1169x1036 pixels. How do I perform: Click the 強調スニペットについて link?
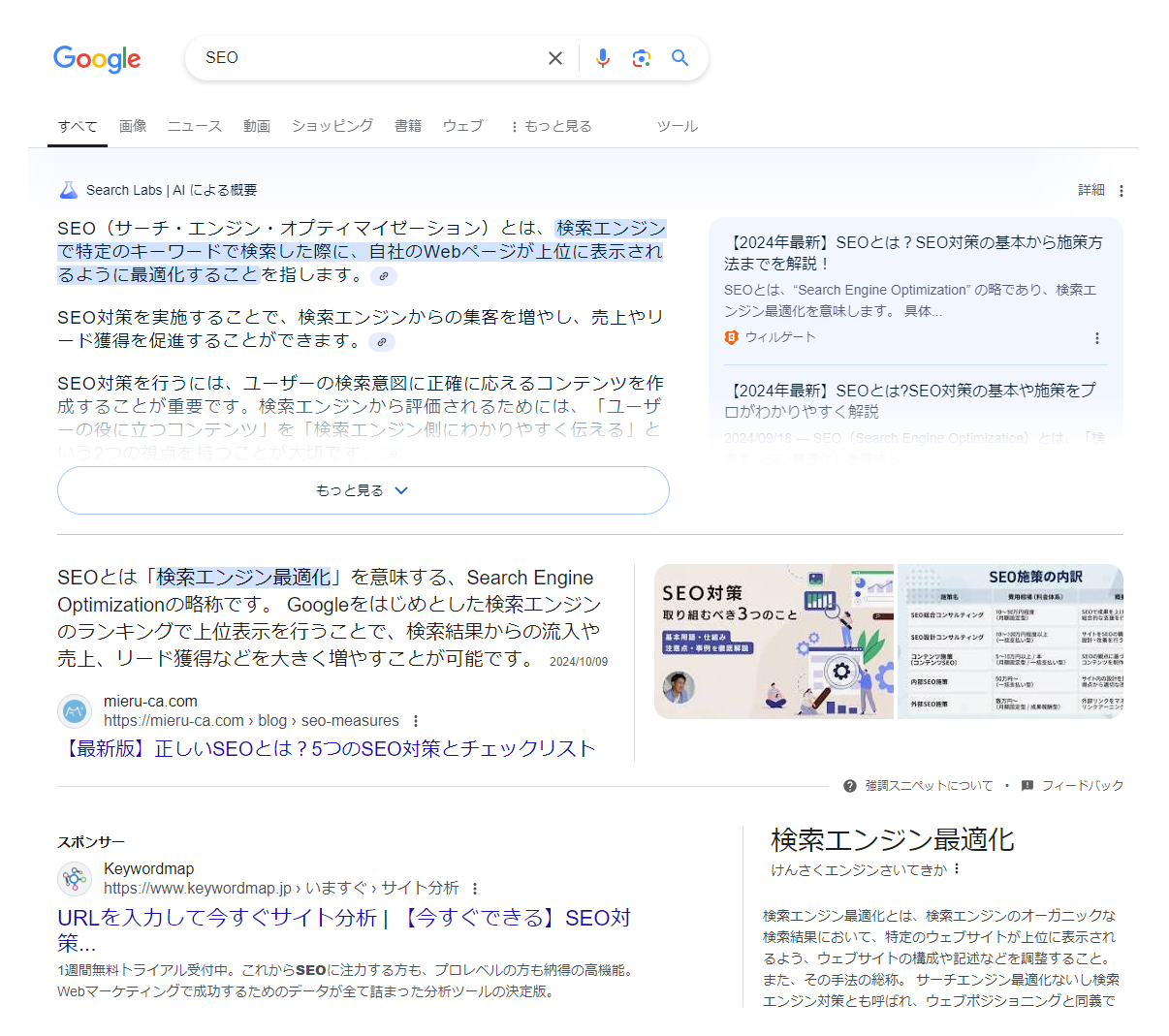929,786
